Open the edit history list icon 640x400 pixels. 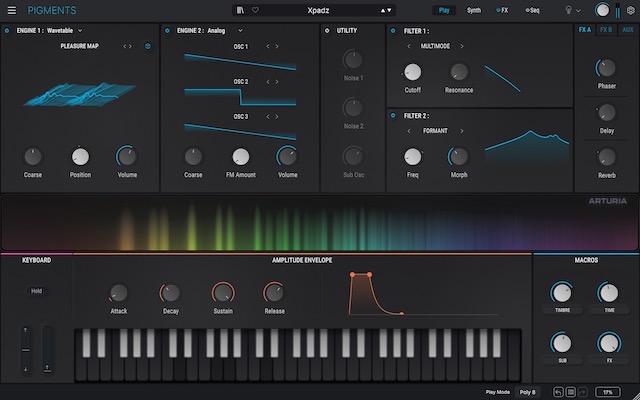[570, 392]
